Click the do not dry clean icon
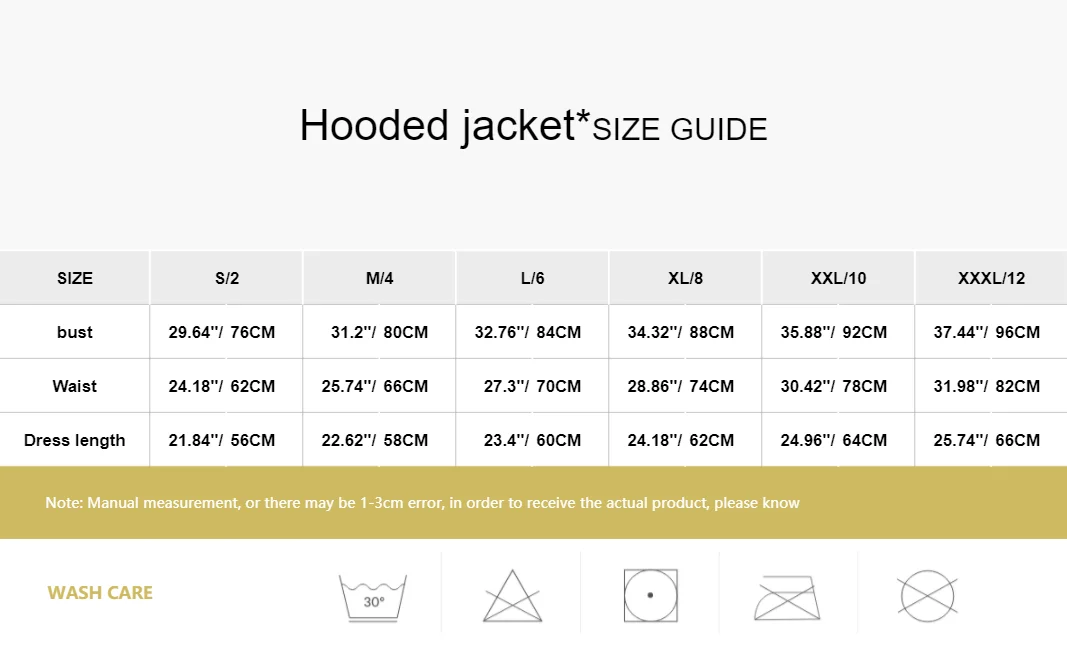1067x645 pixels. [x=928, y=596]
